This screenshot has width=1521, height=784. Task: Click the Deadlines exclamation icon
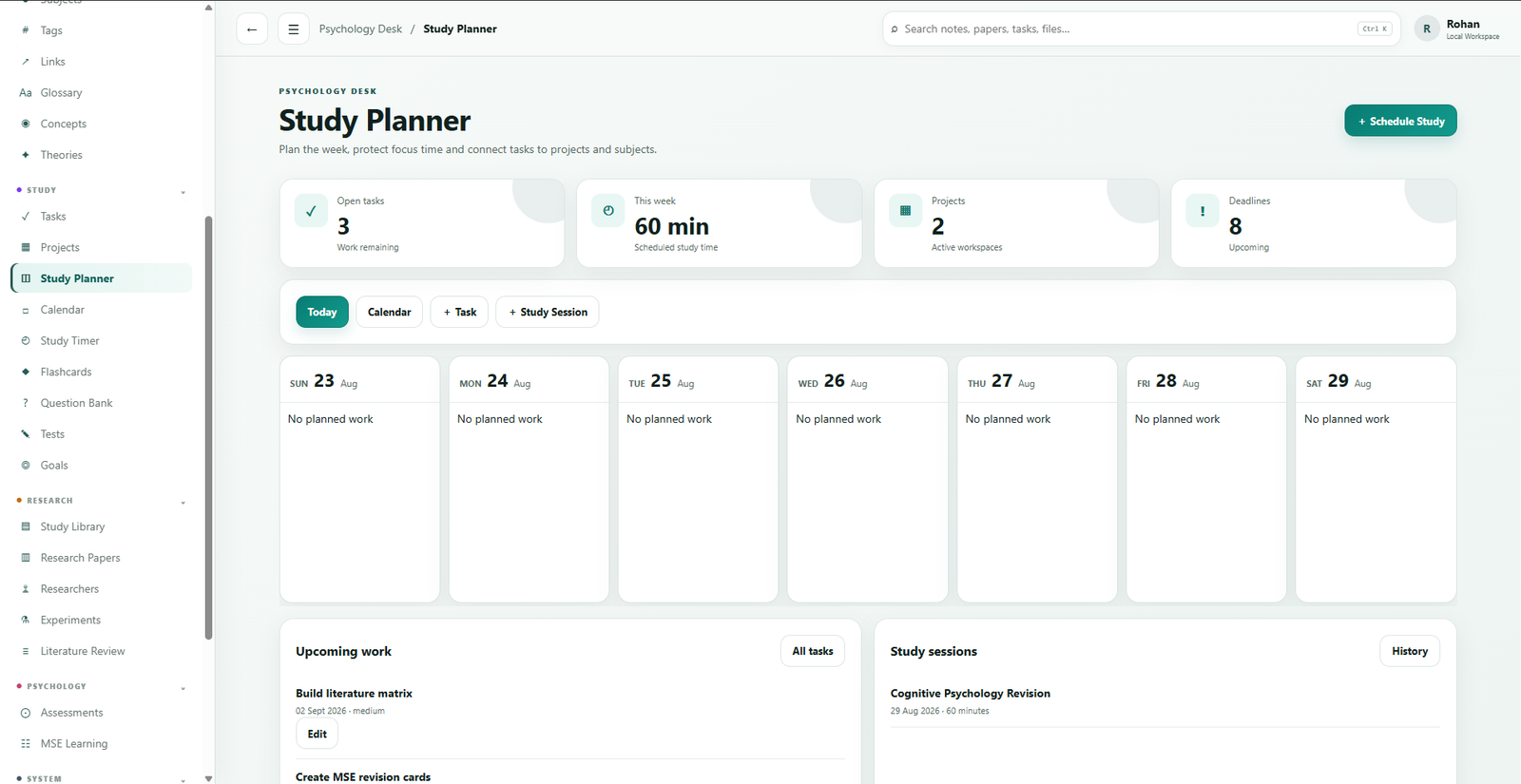point(1203,211)
